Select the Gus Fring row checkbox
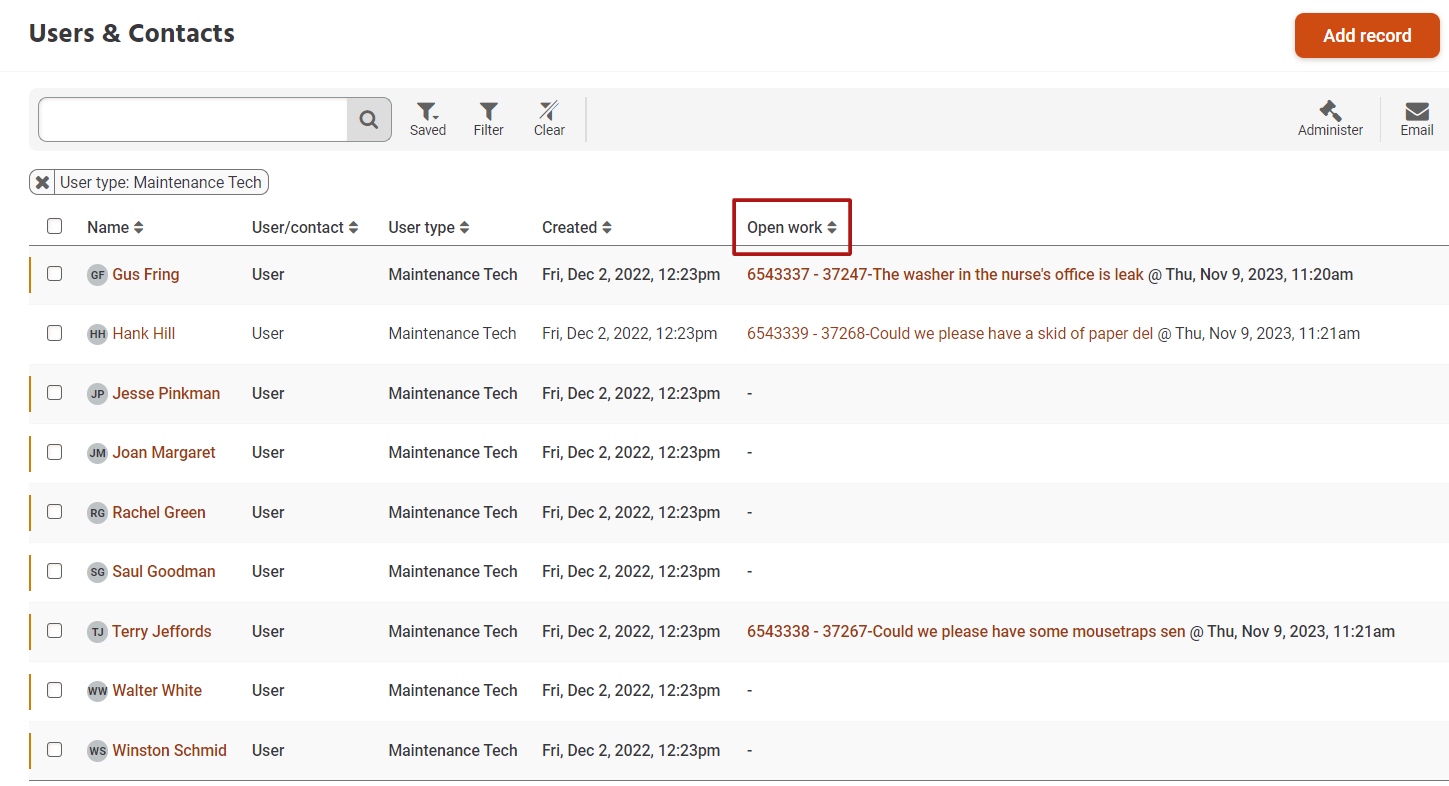The width and height of the screenshot is (1449, 786). tap(54, 273)
